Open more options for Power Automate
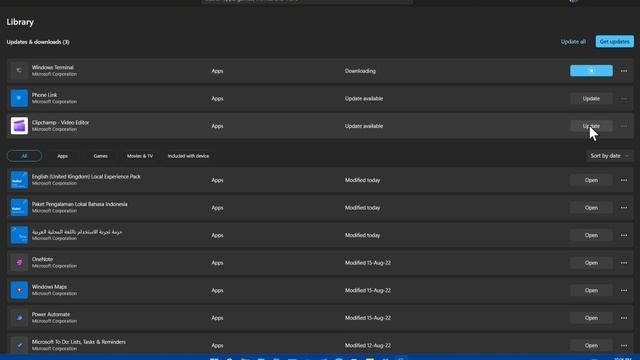This screenshot has width=640, height=360. click(624, 318)
